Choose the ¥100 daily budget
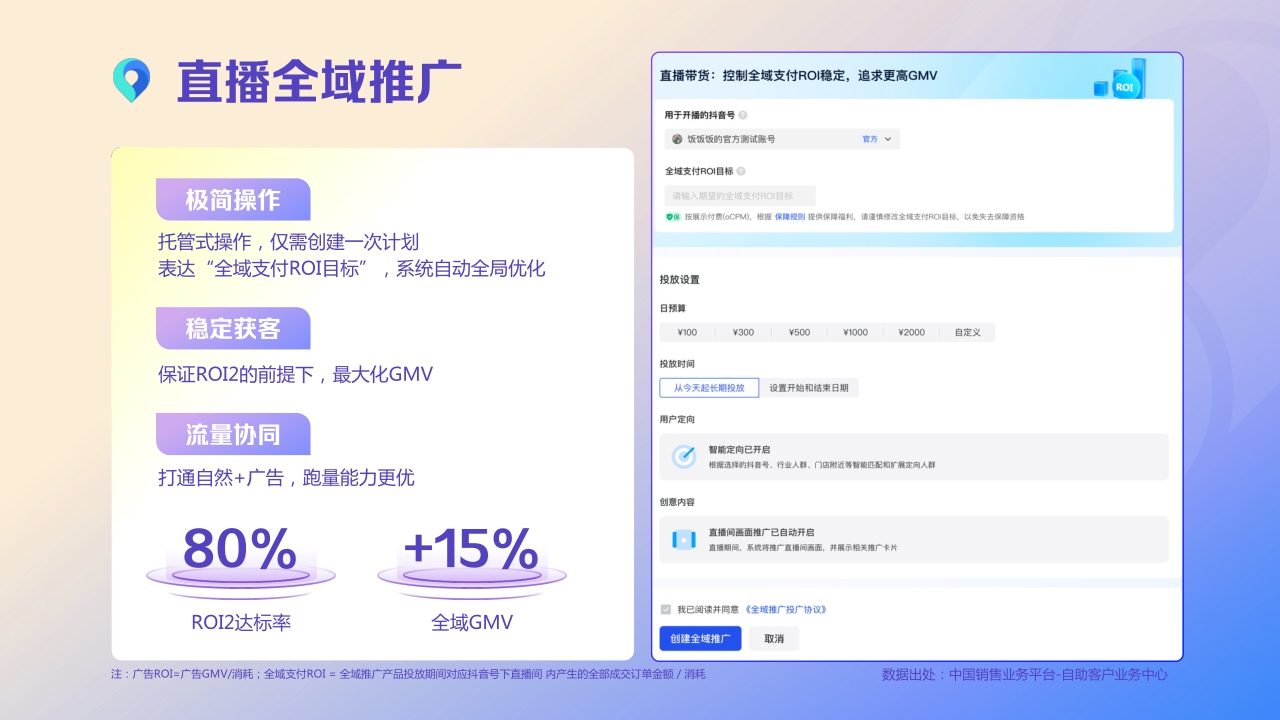 coord(687,333)
